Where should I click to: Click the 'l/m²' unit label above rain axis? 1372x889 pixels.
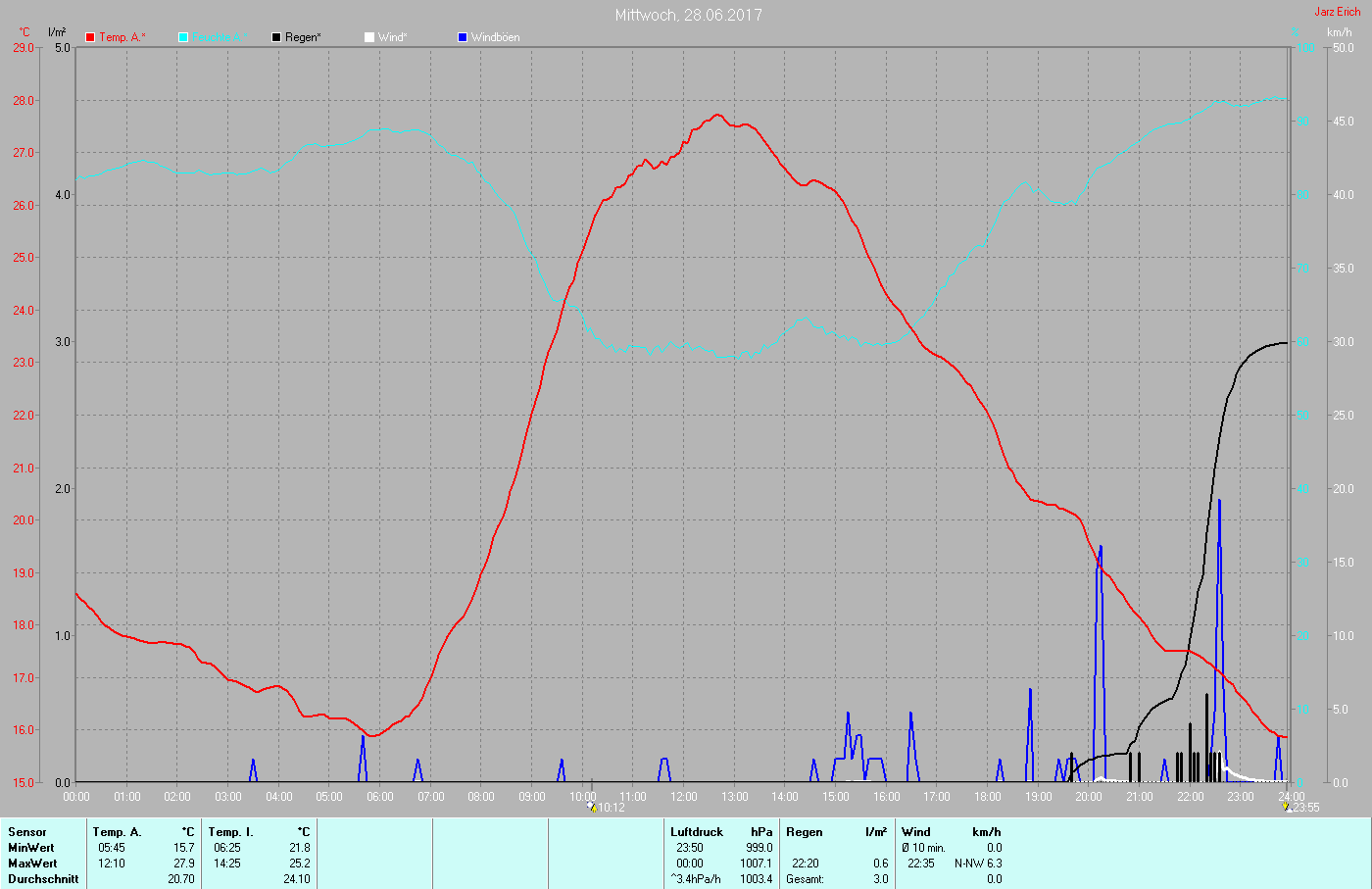pos(57,32)
